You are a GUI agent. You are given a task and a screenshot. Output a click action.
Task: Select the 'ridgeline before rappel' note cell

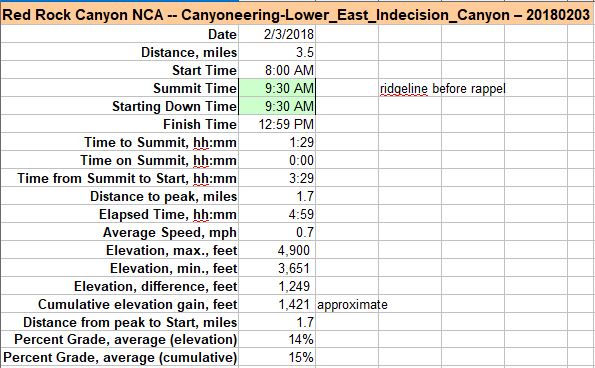click(442, 88)
